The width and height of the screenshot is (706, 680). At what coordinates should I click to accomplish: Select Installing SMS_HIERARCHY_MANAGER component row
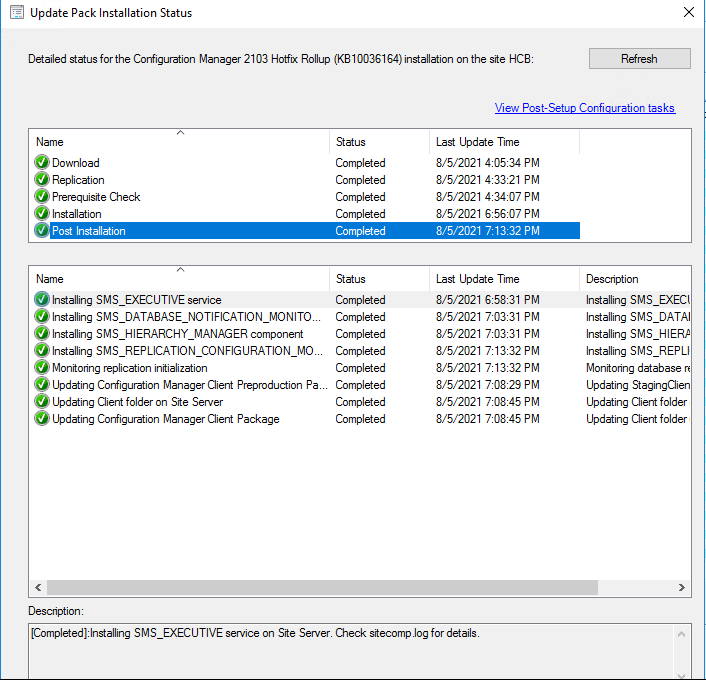362,334
